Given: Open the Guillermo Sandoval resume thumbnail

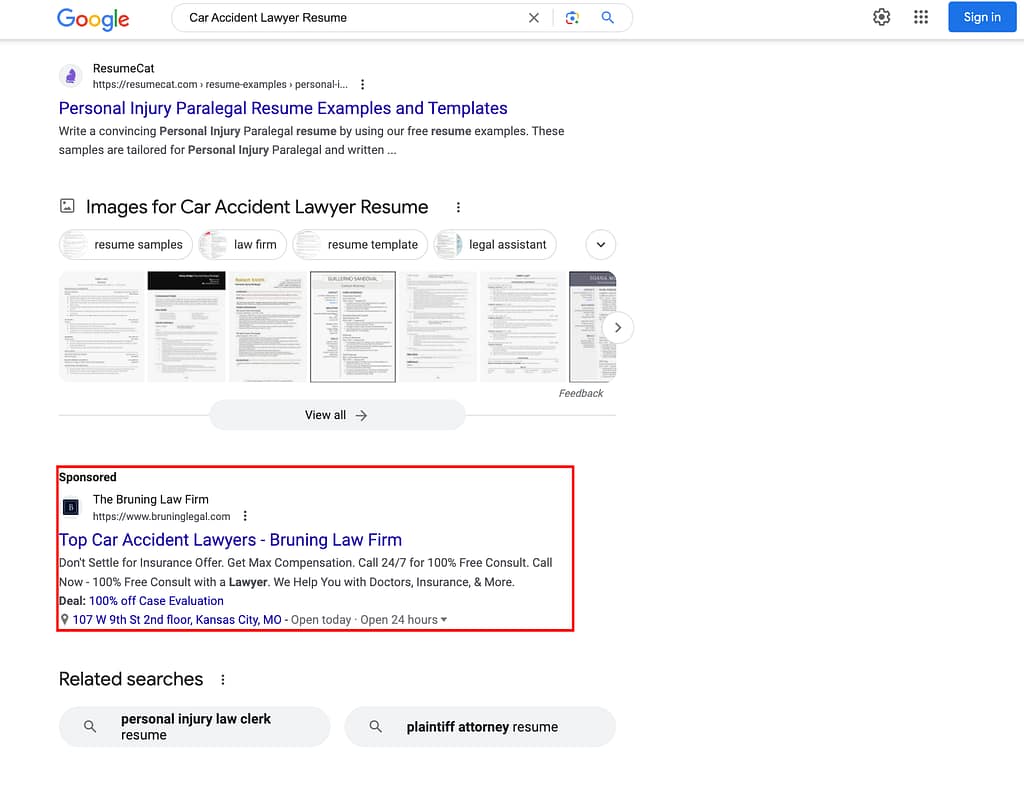Looking at the screenshot, I should [x=353, y=327].
